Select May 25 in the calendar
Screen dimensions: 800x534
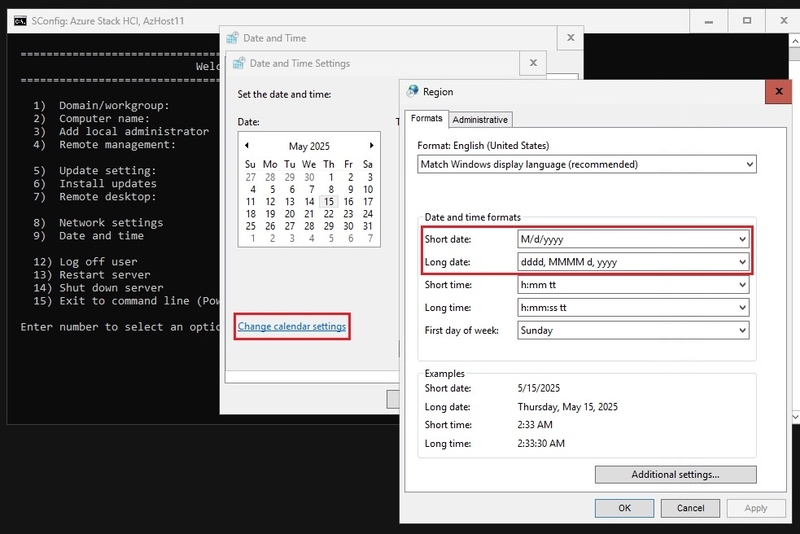251,226
